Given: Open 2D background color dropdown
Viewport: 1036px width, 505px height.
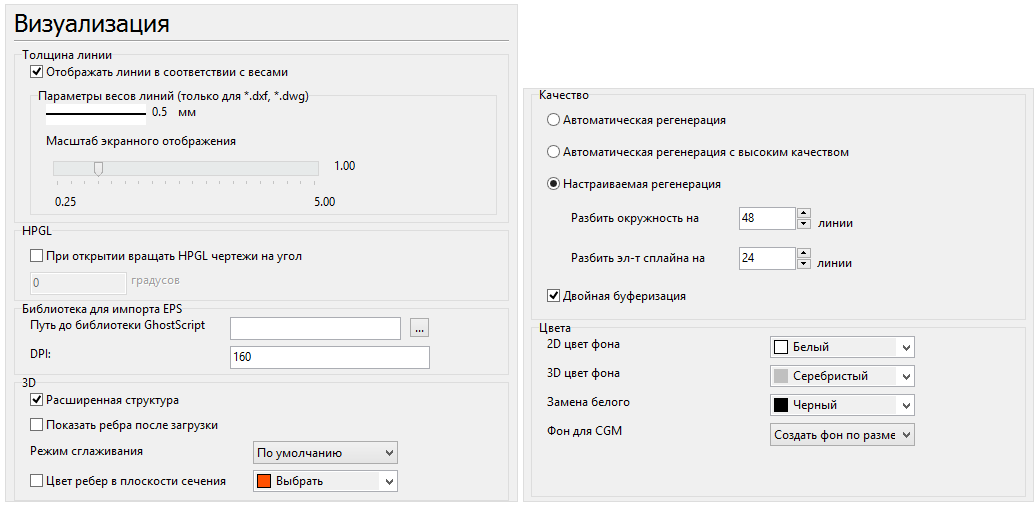Looking at the screenshot, I should [841, 347].
